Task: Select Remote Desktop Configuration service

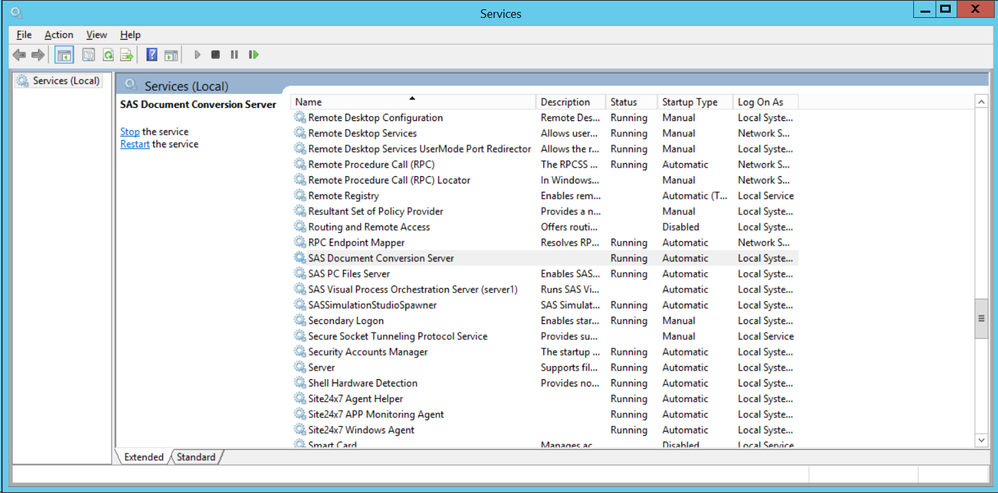Action: point(376,118)
